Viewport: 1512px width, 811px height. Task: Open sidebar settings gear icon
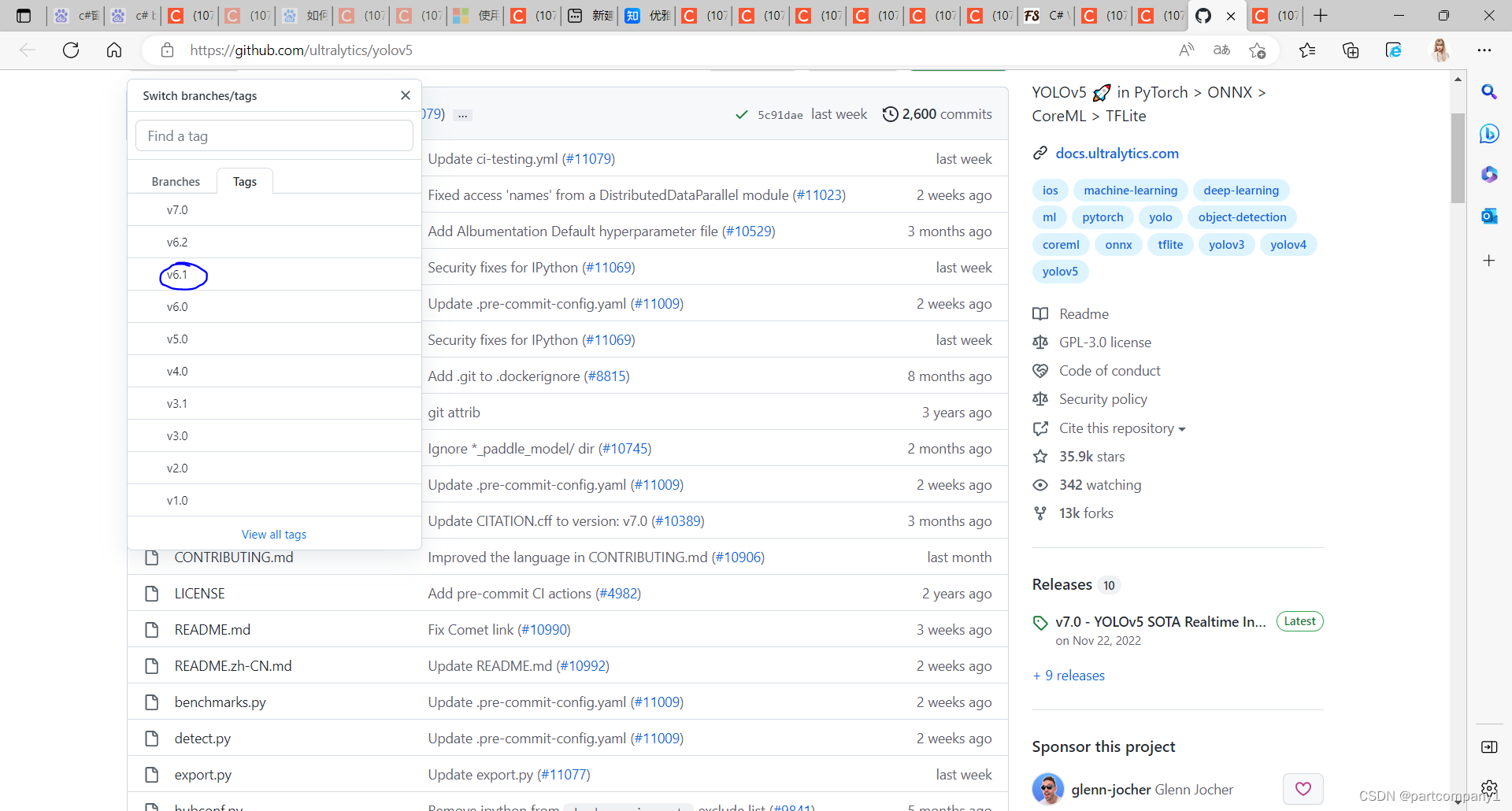pos(1489,787)
